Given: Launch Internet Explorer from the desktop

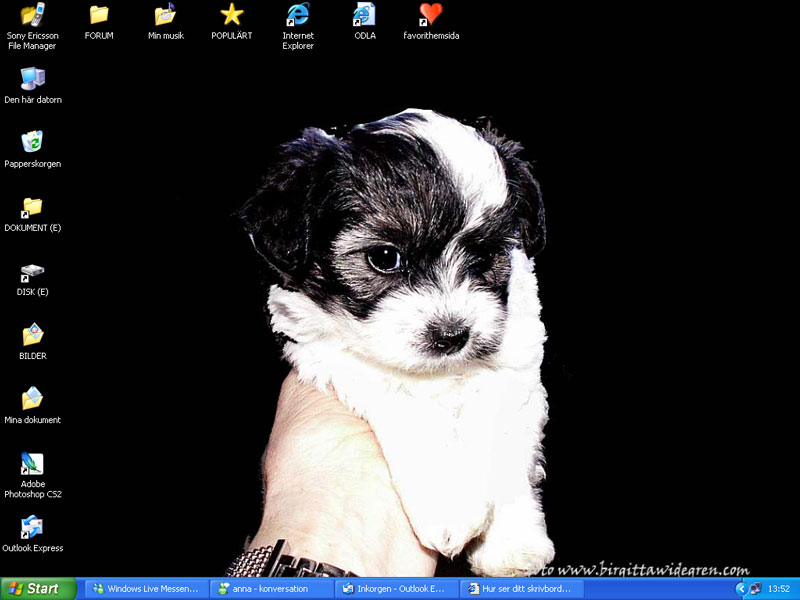Looking at the screenshot, I should 298,15.
